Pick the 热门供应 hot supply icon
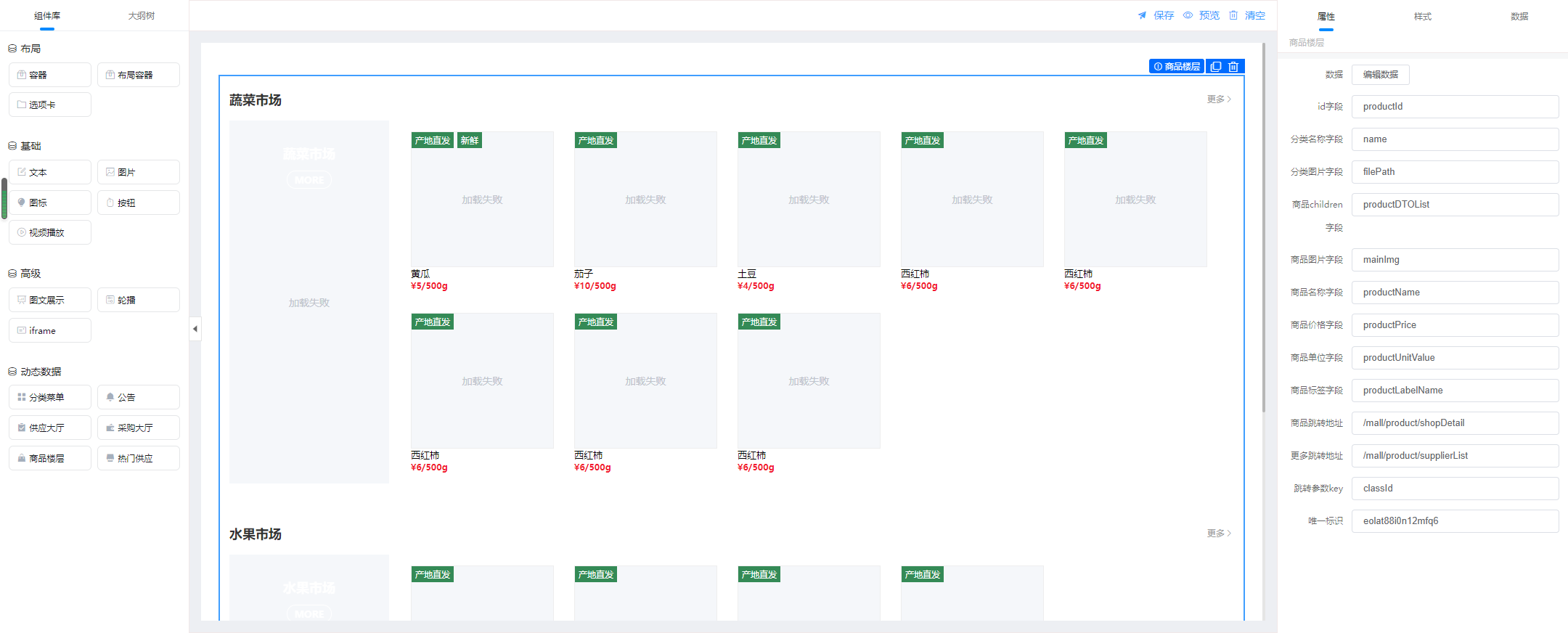 tap(110, 458)
